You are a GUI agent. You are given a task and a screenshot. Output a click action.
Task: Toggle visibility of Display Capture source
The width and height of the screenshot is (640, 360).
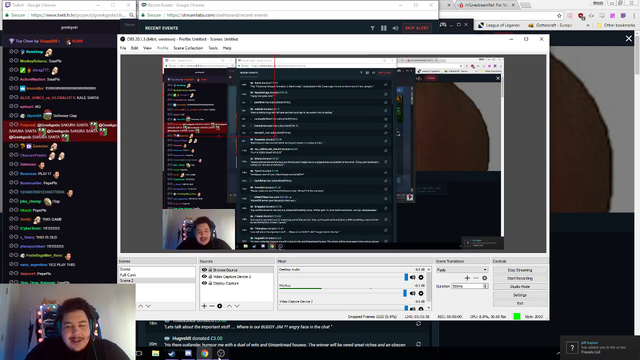click(204, 283)
